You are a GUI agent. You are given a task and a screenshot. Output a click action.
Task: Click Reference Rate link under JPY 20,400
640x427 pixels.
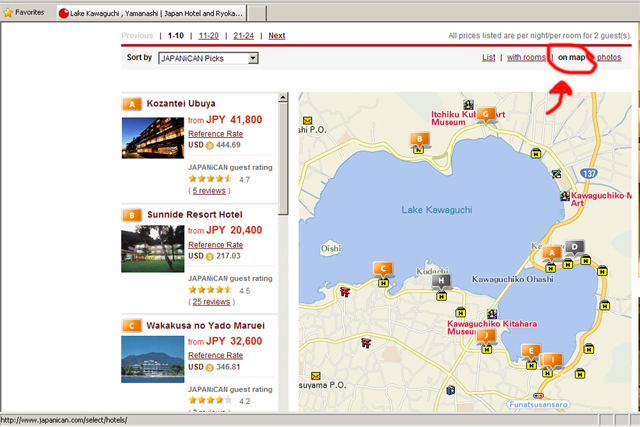(x=216, y=245)
